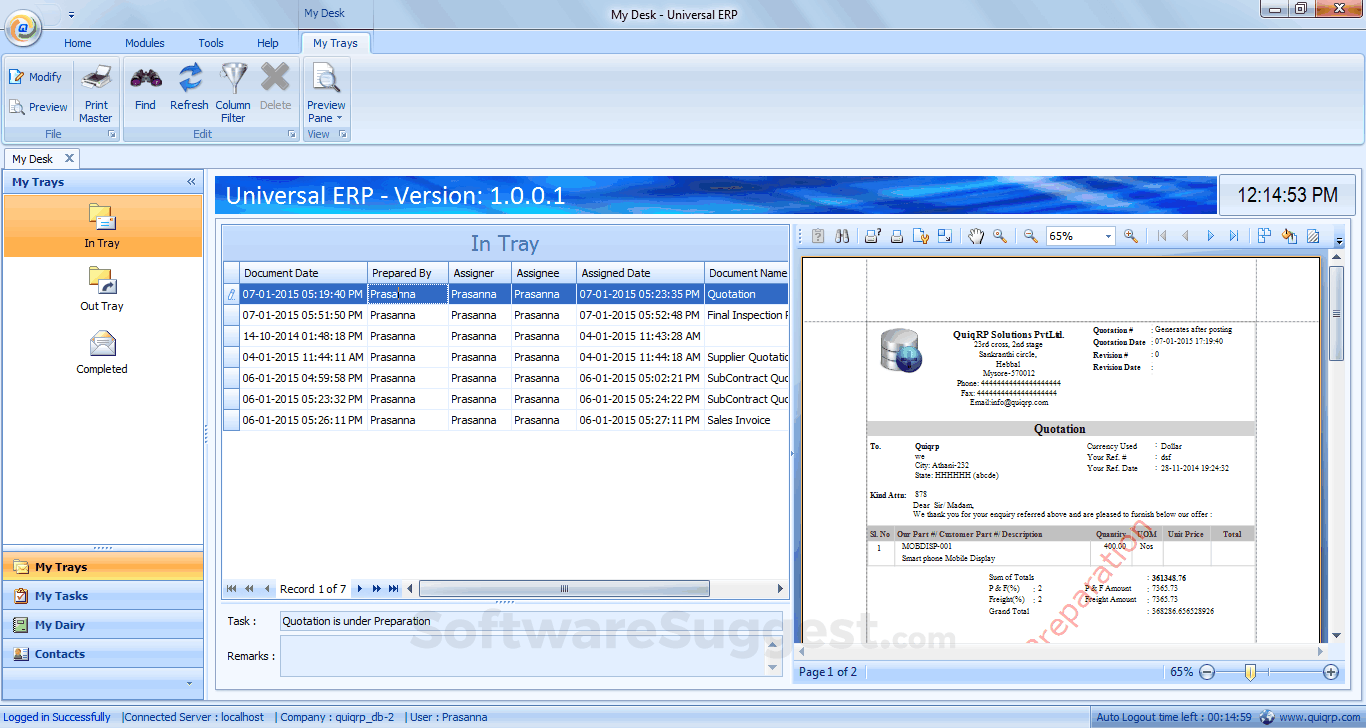The height and width of the screenshot is (728, 1366).
Task: Close the My Desk document tab
Action: click(69, 158)
